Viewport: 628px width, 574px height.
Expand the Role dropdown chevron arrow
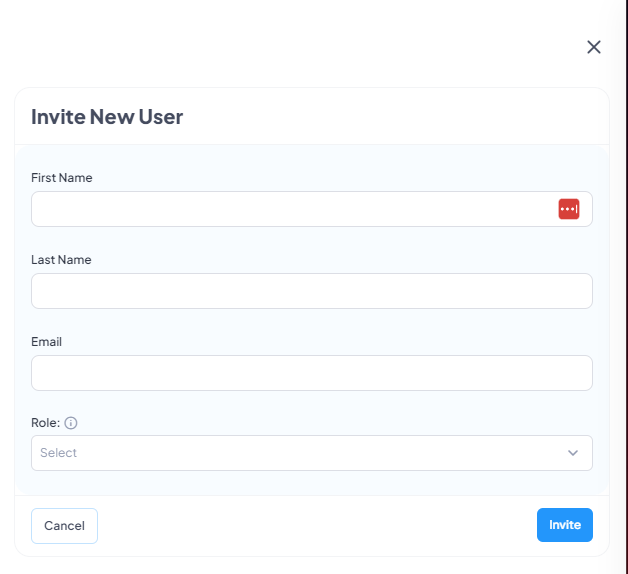[x=573, y=453]
